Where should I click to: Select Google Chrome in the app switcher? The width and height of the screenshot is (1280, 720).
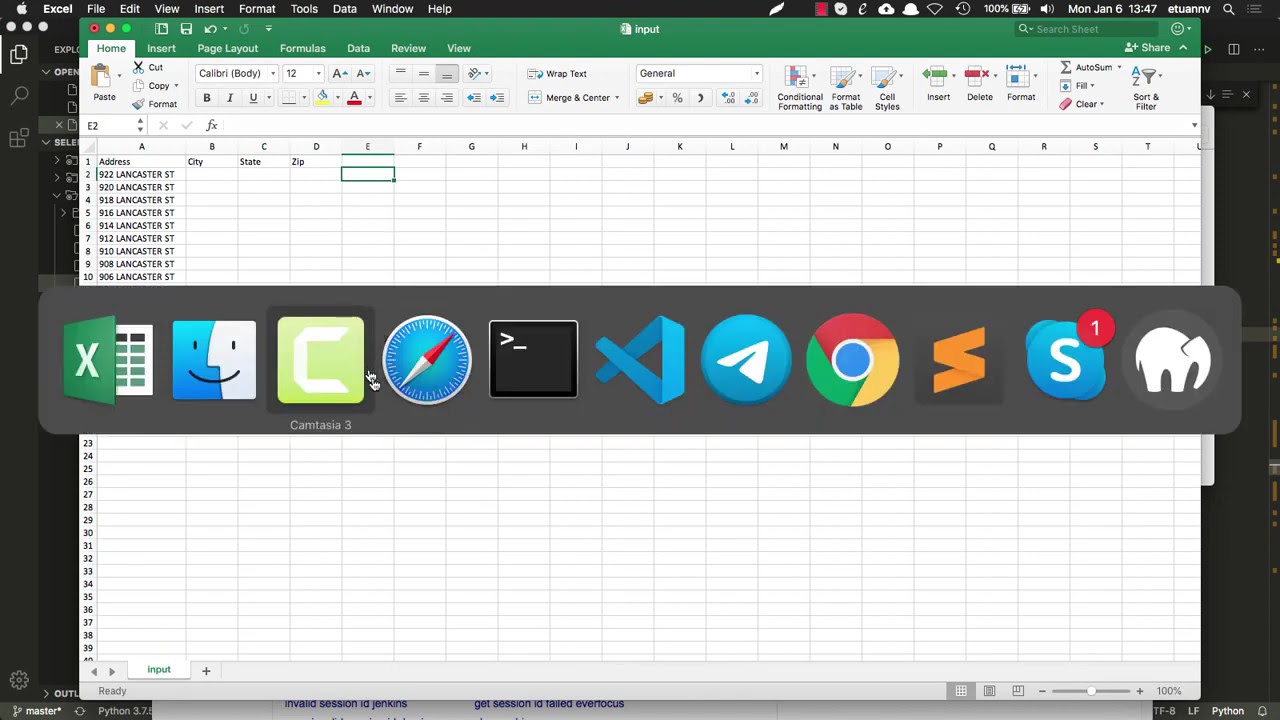click(x=852, y=360)
